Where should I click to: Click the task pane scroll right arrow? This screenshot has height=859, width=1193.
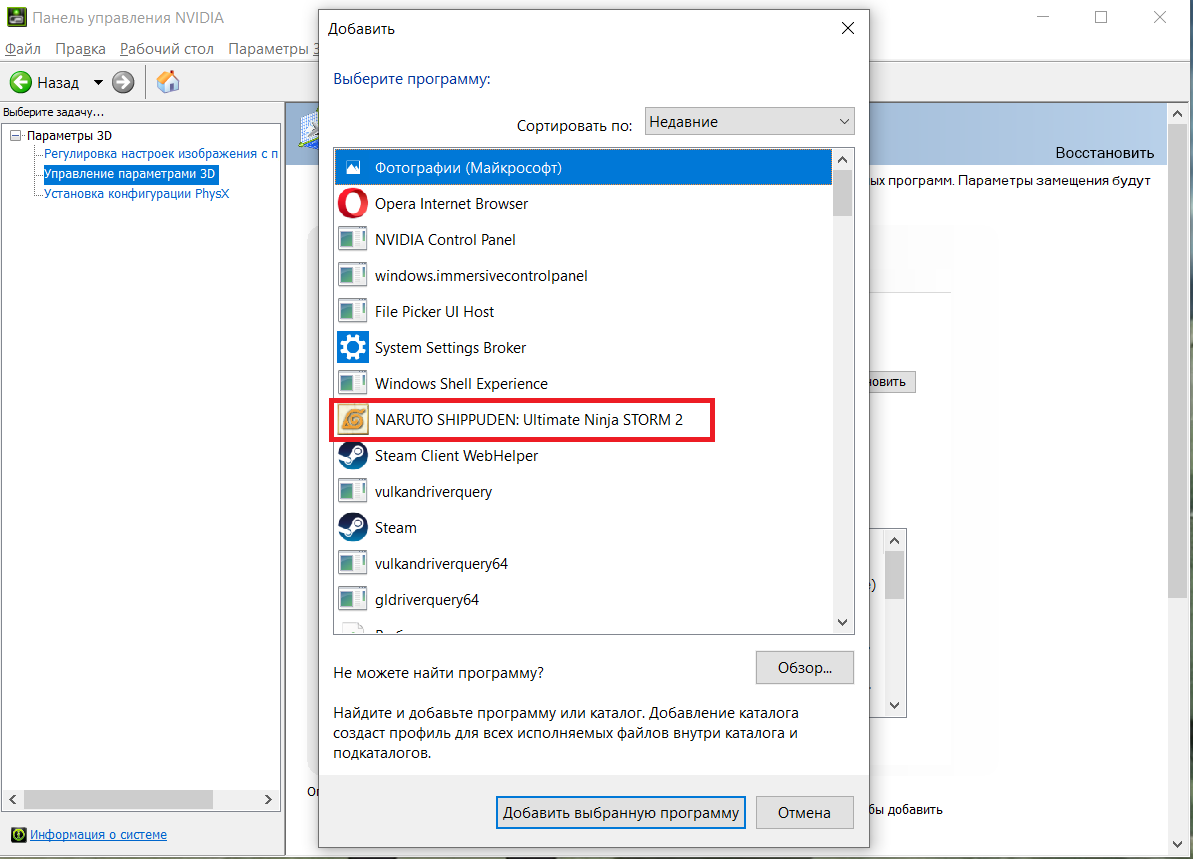[x=268, y=800]
